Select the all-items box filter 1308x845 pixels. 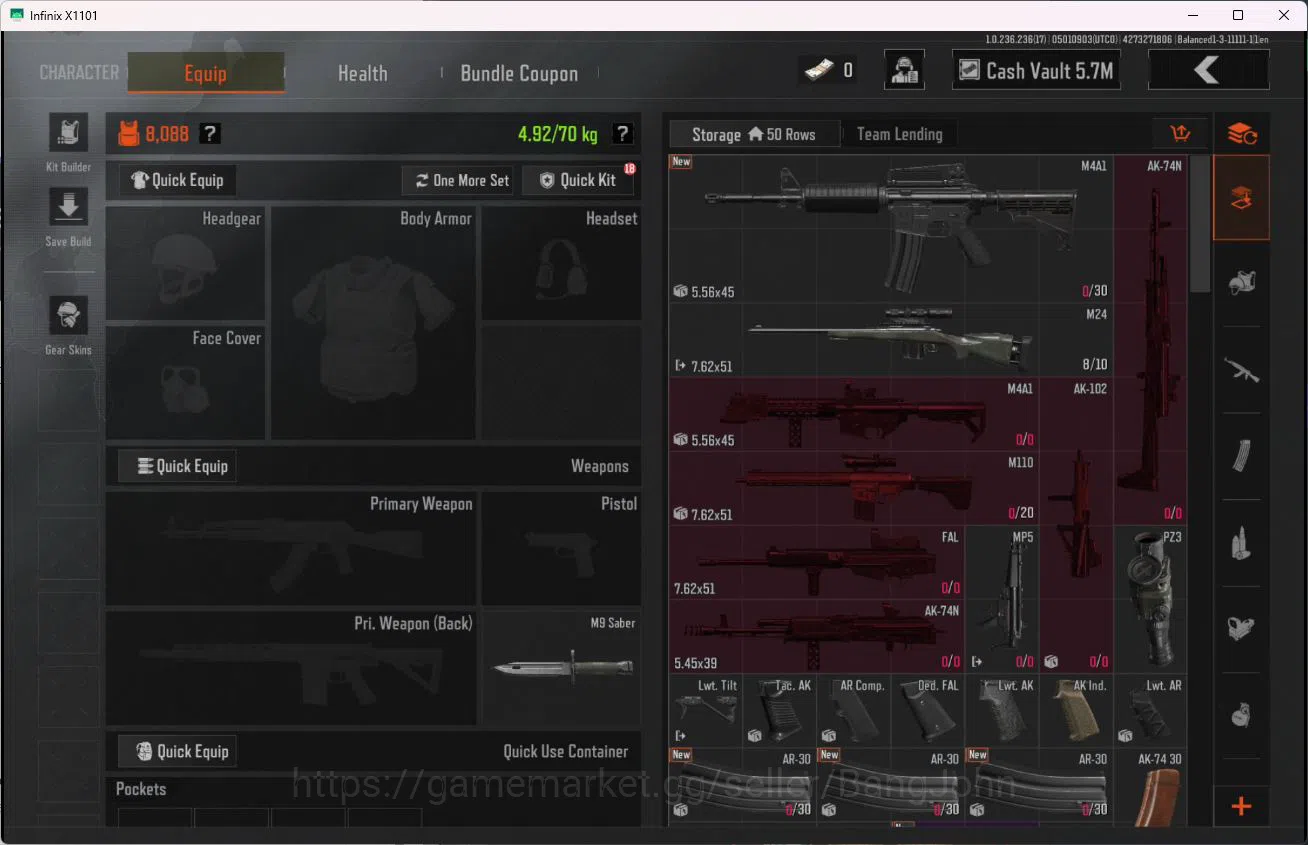tap(1241, 197)
